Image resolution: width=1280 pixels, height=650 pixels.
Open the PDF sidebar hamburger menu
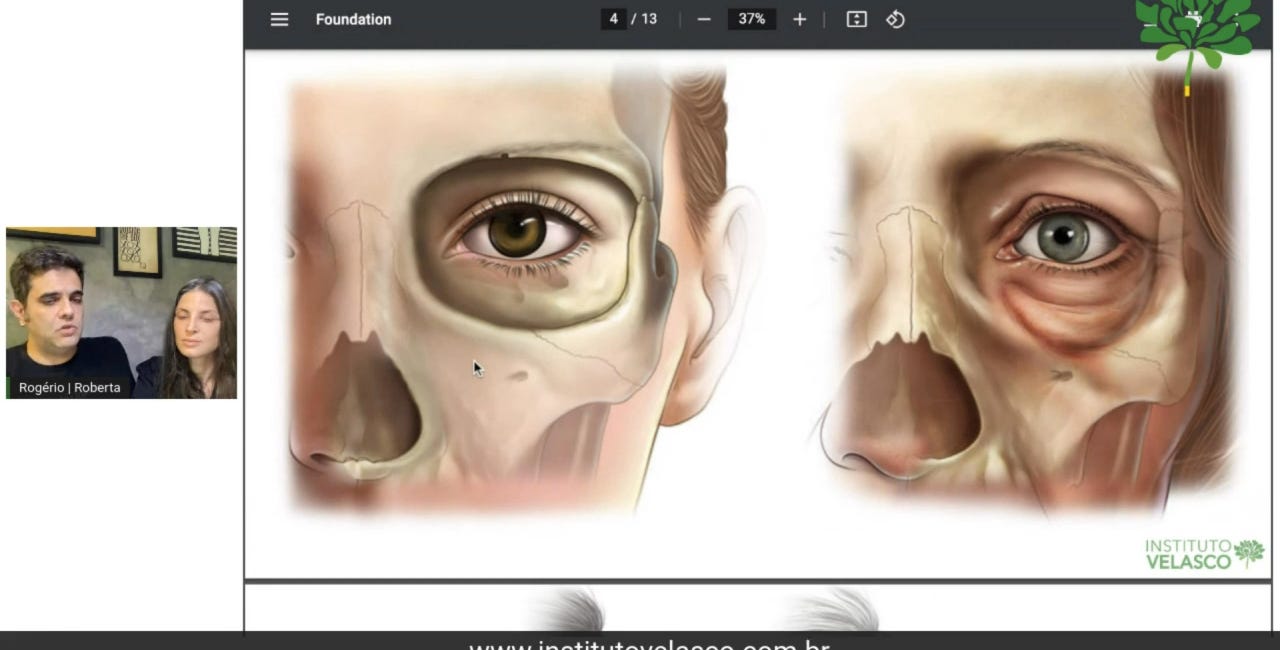(x=279, y=19)
